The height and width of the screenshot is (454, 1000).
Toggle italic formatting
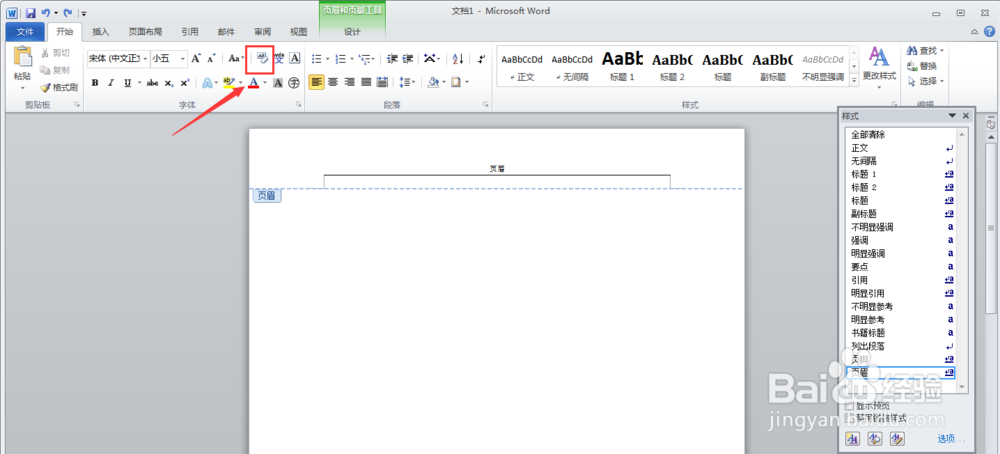click(x=111, y=82)
